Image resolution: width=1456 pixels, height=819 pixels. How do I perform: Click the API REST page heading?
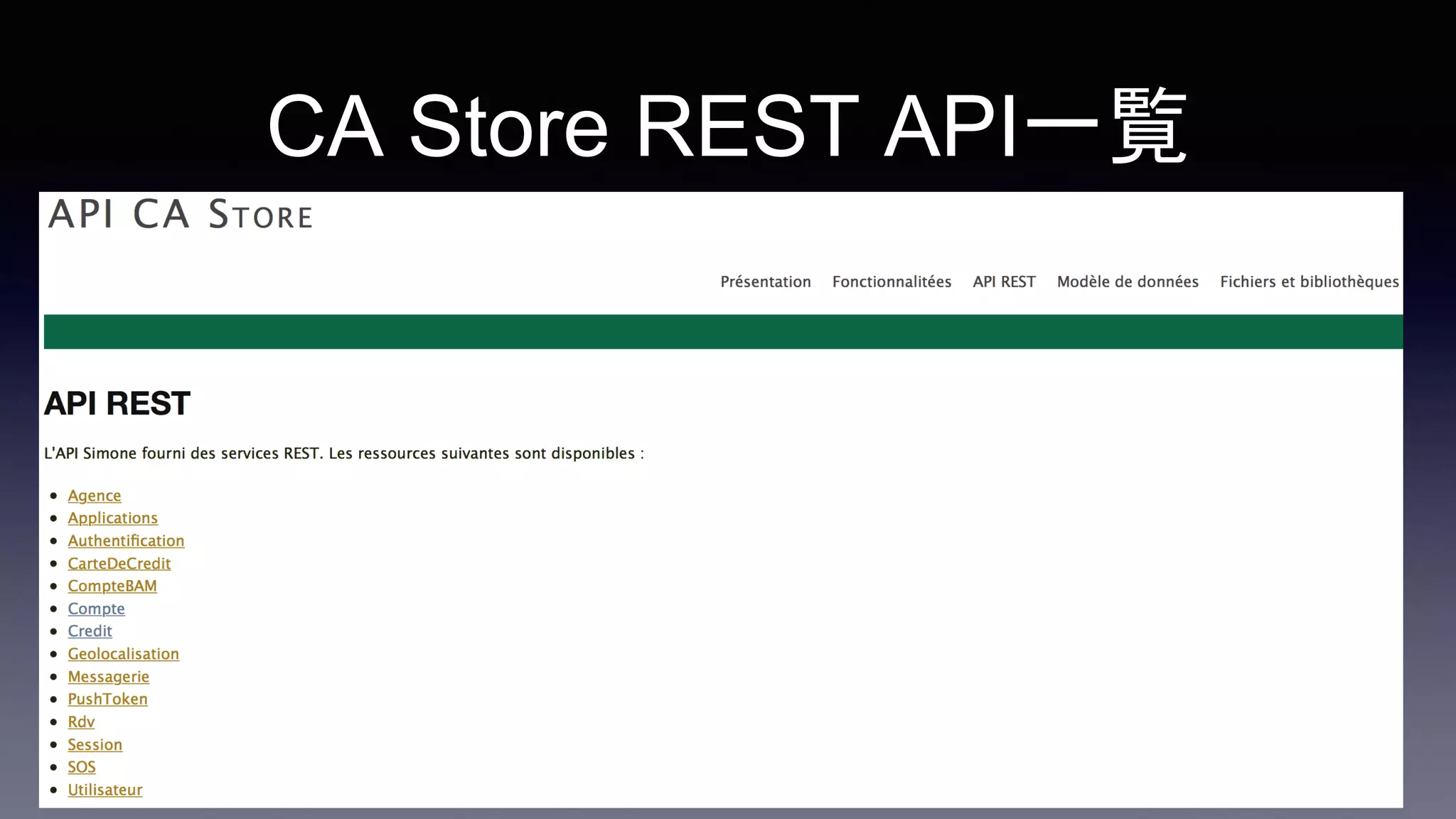[x=117, y=403]
